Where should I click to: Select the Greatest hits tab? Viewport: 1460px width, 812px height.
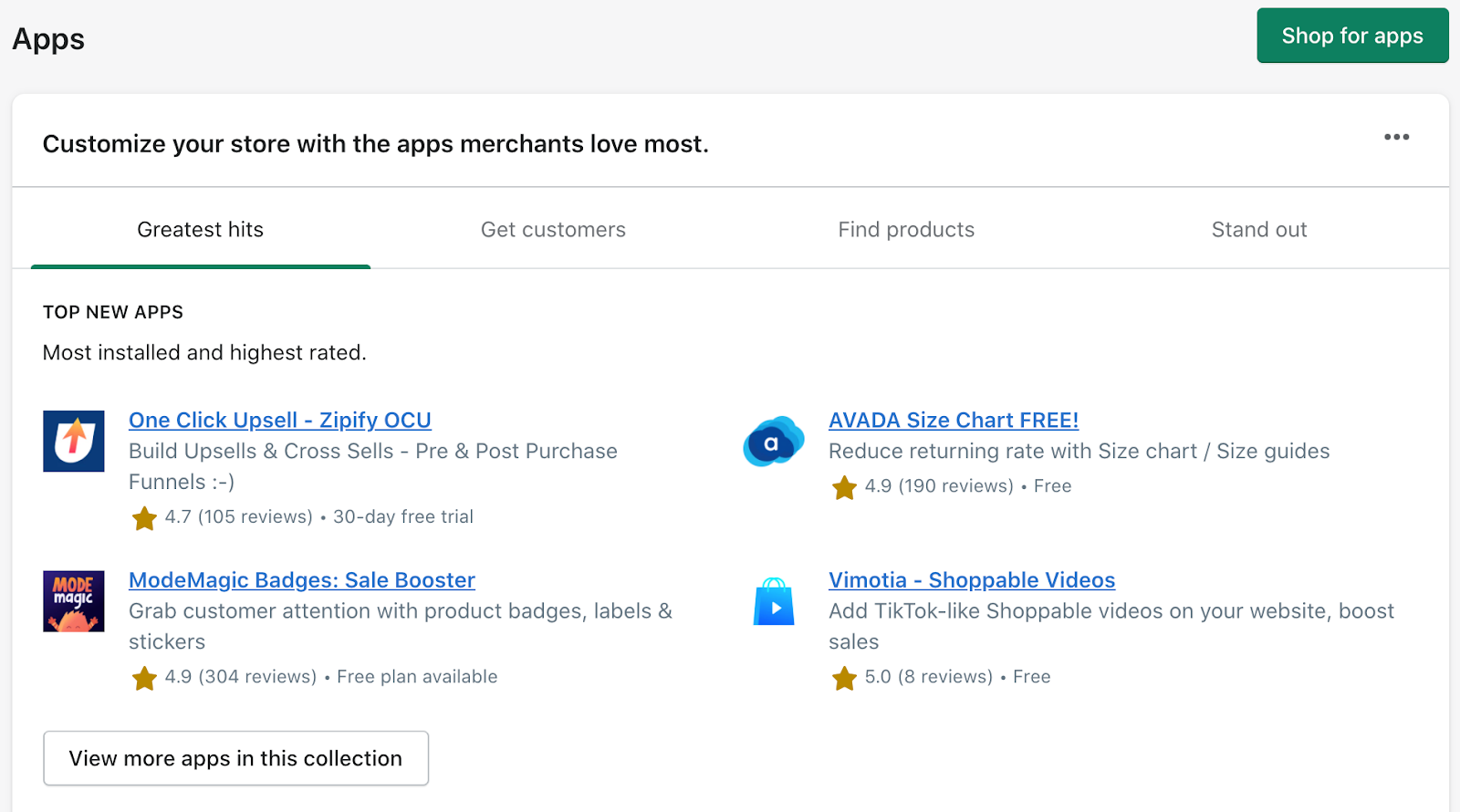pos(200,230)
